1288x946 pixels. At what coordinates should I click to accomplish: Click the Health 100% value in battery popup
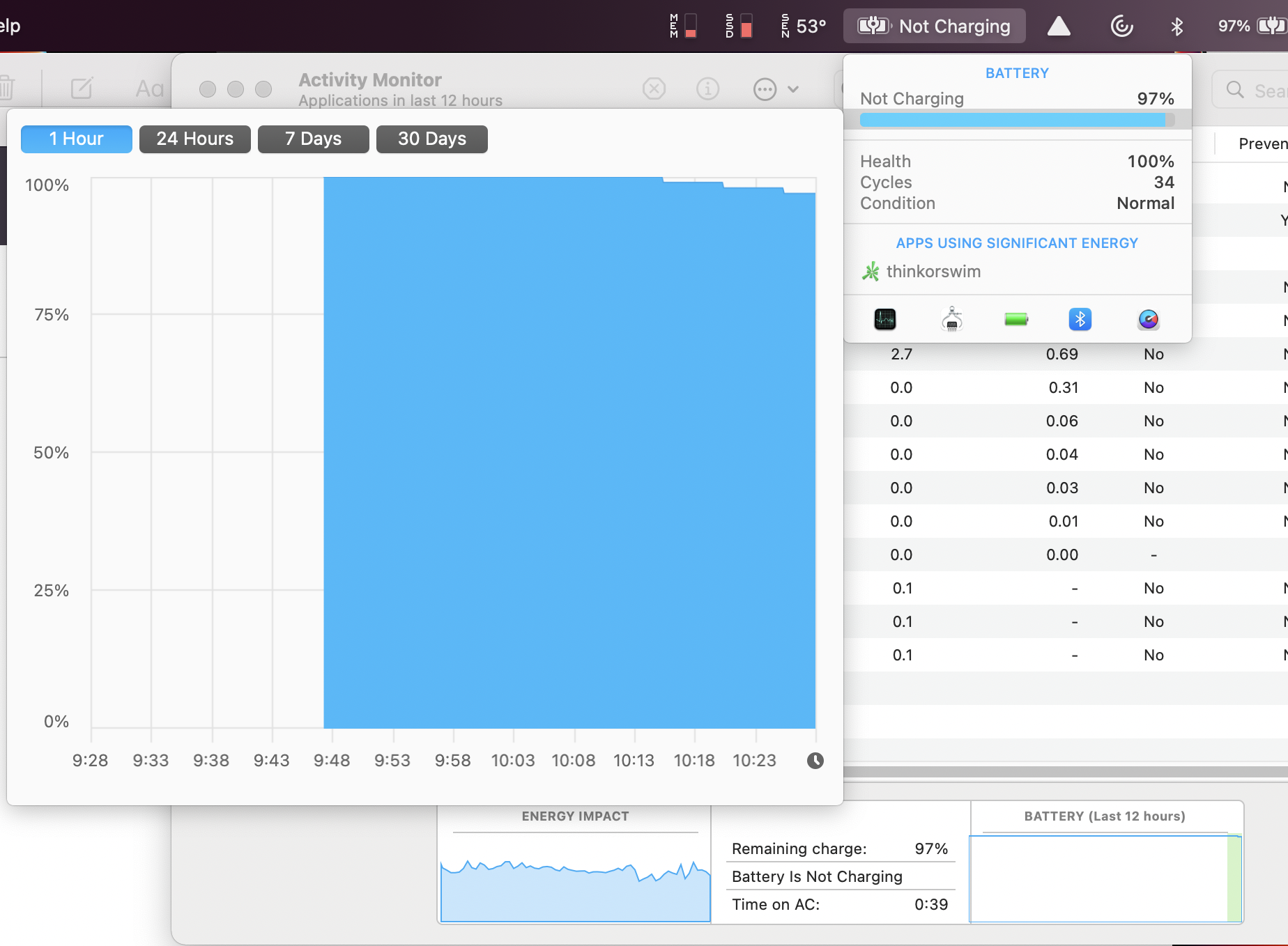tap(1151, 162)
